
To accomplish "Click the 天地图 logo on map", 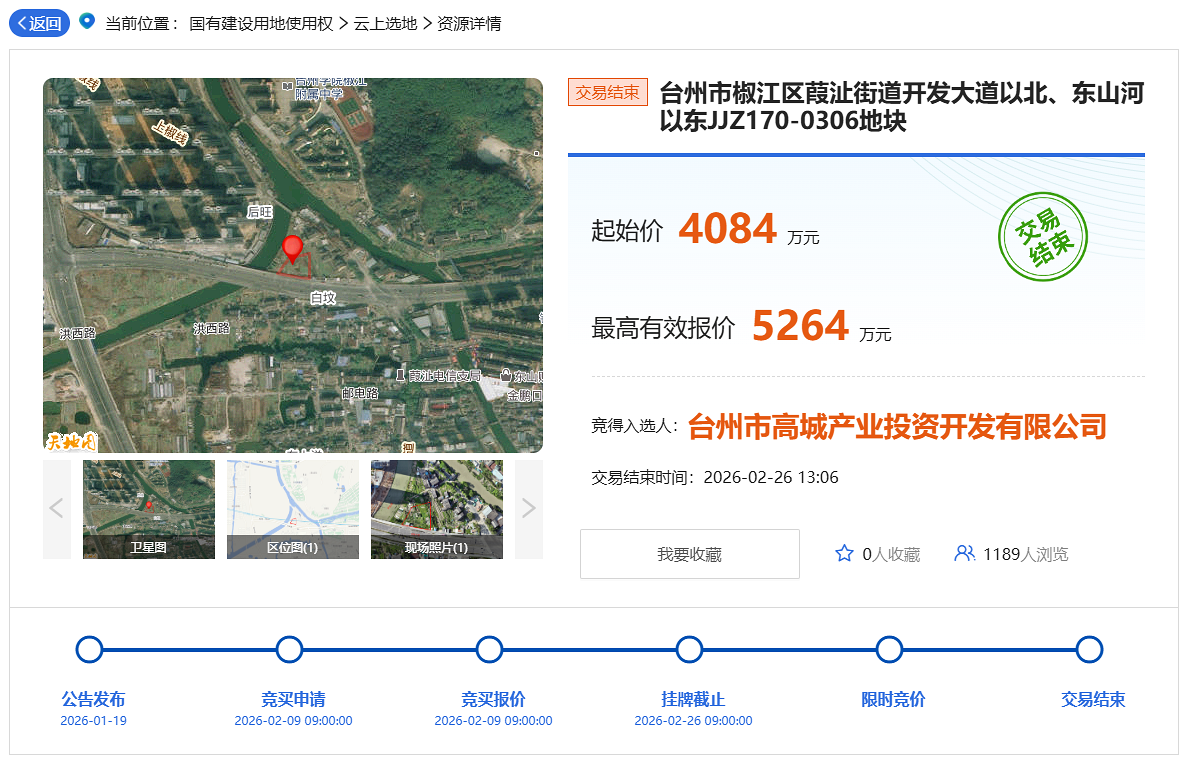I will tap(71, 441).
